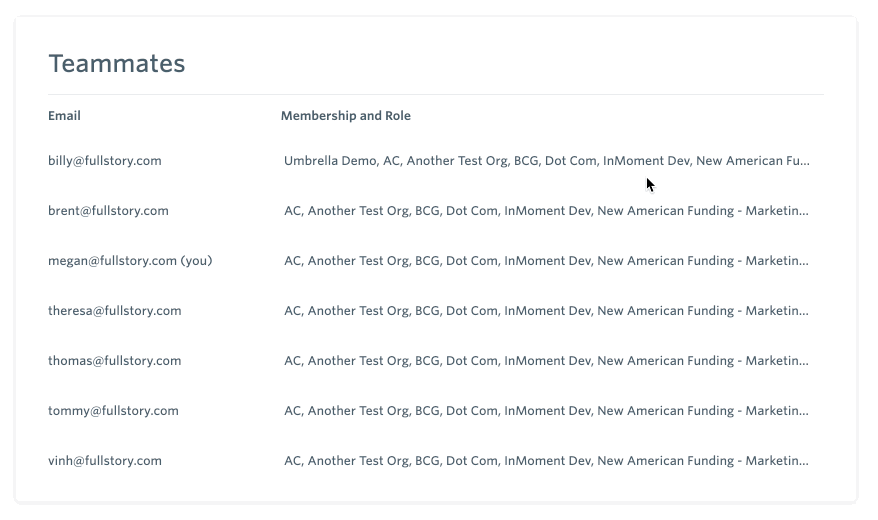Click ellipsis ending billy's membership row

click(x=805, y=164)
